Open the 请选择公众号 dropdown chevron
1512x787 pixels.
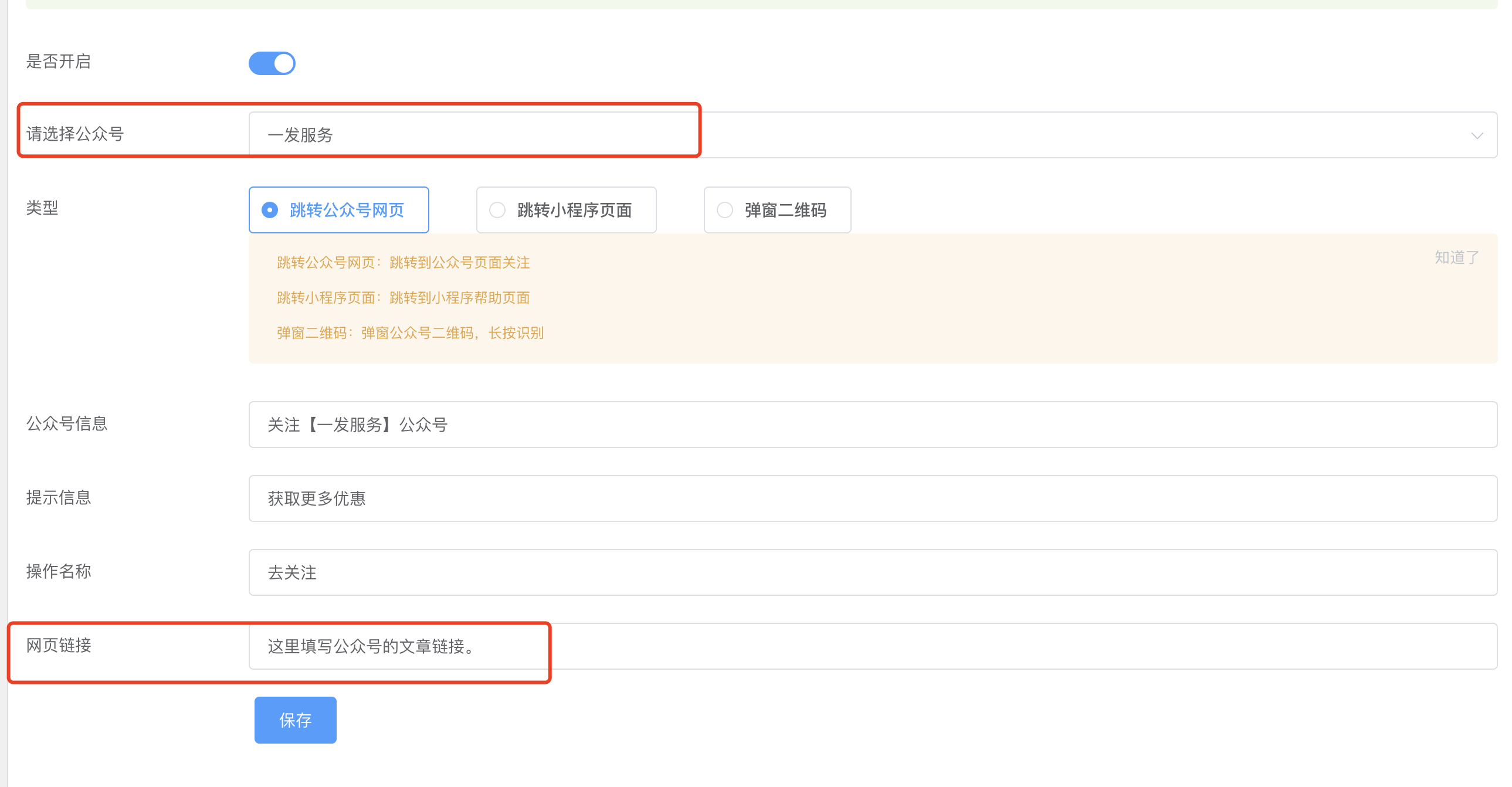1477,135
